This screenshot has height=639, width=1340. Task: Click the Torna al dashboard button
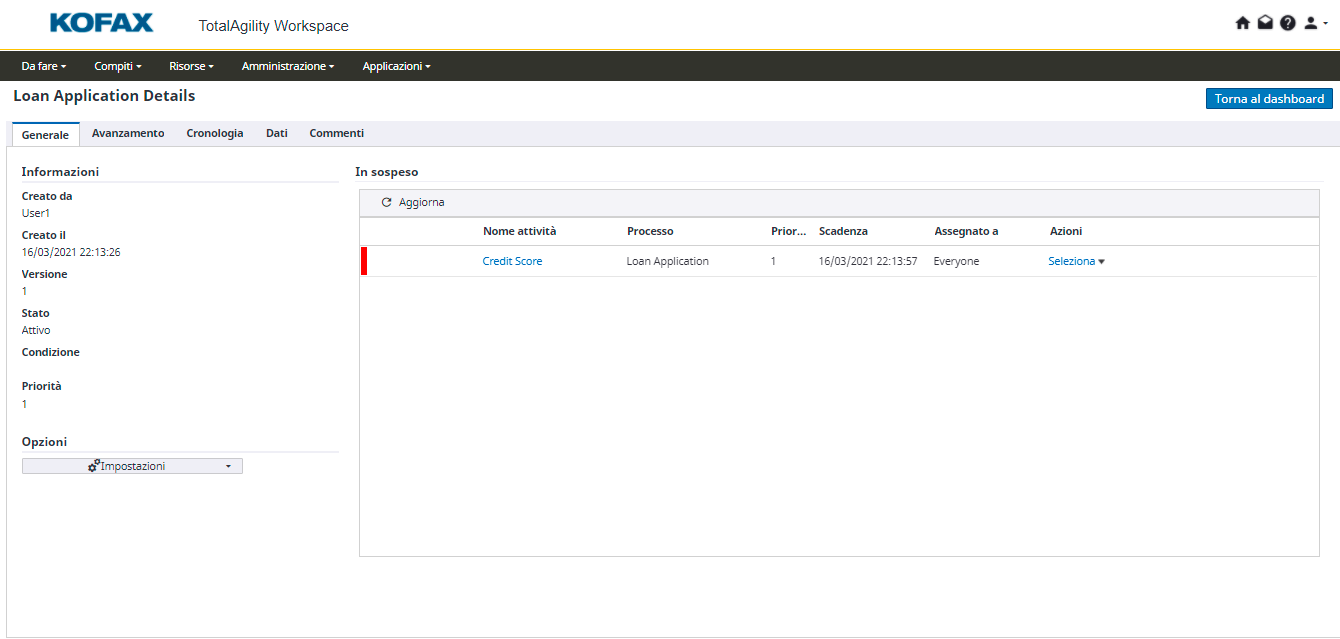point(1269,99)
